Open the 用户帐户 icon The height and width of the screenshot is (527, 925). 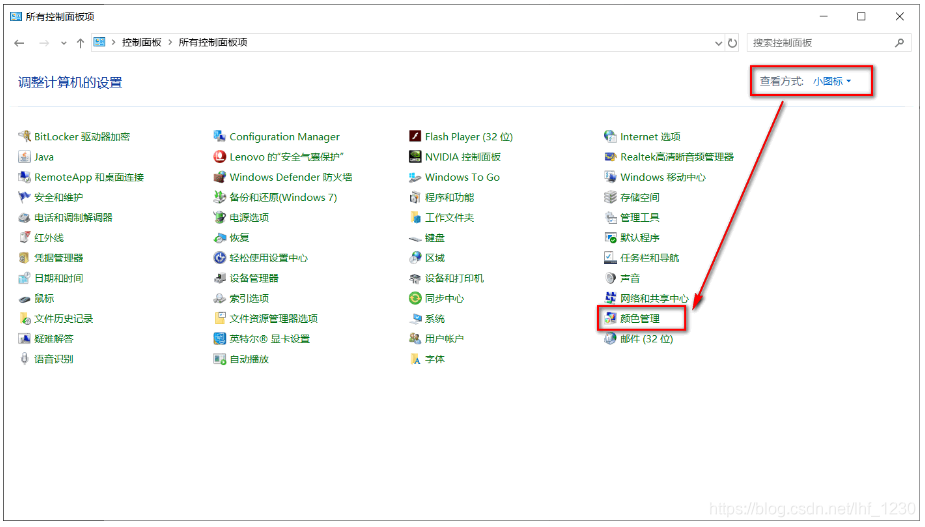tap(415, 339)
